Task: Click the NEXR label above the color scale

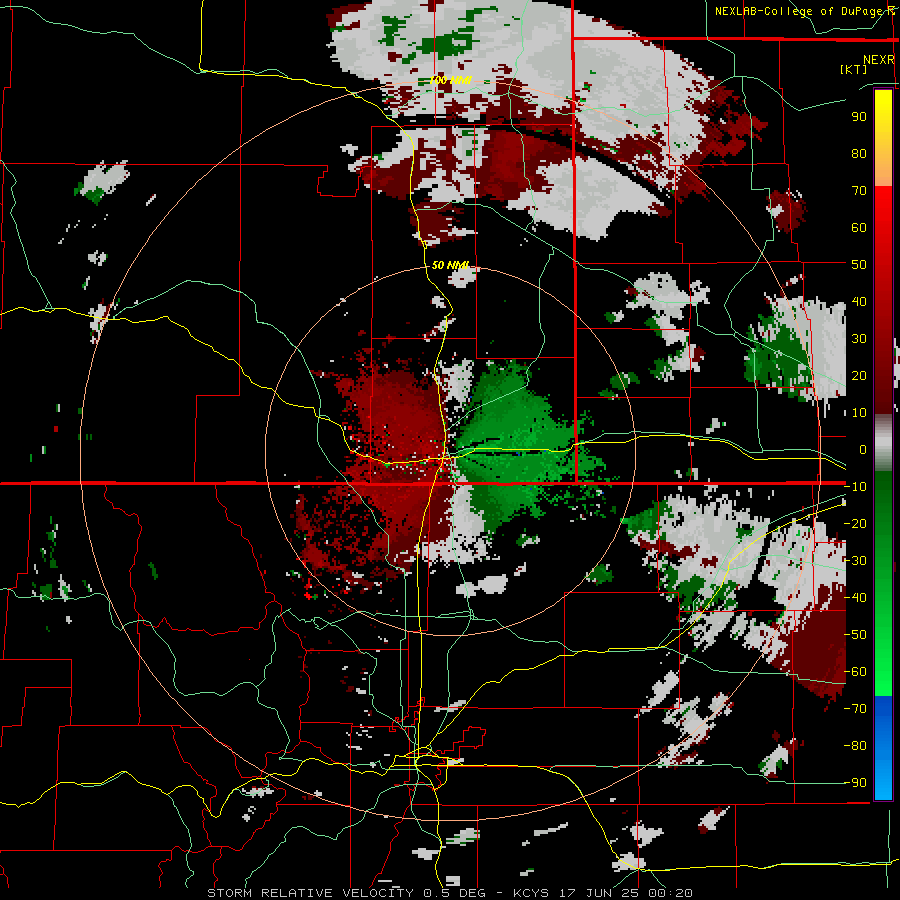Action: click(878, 60)
